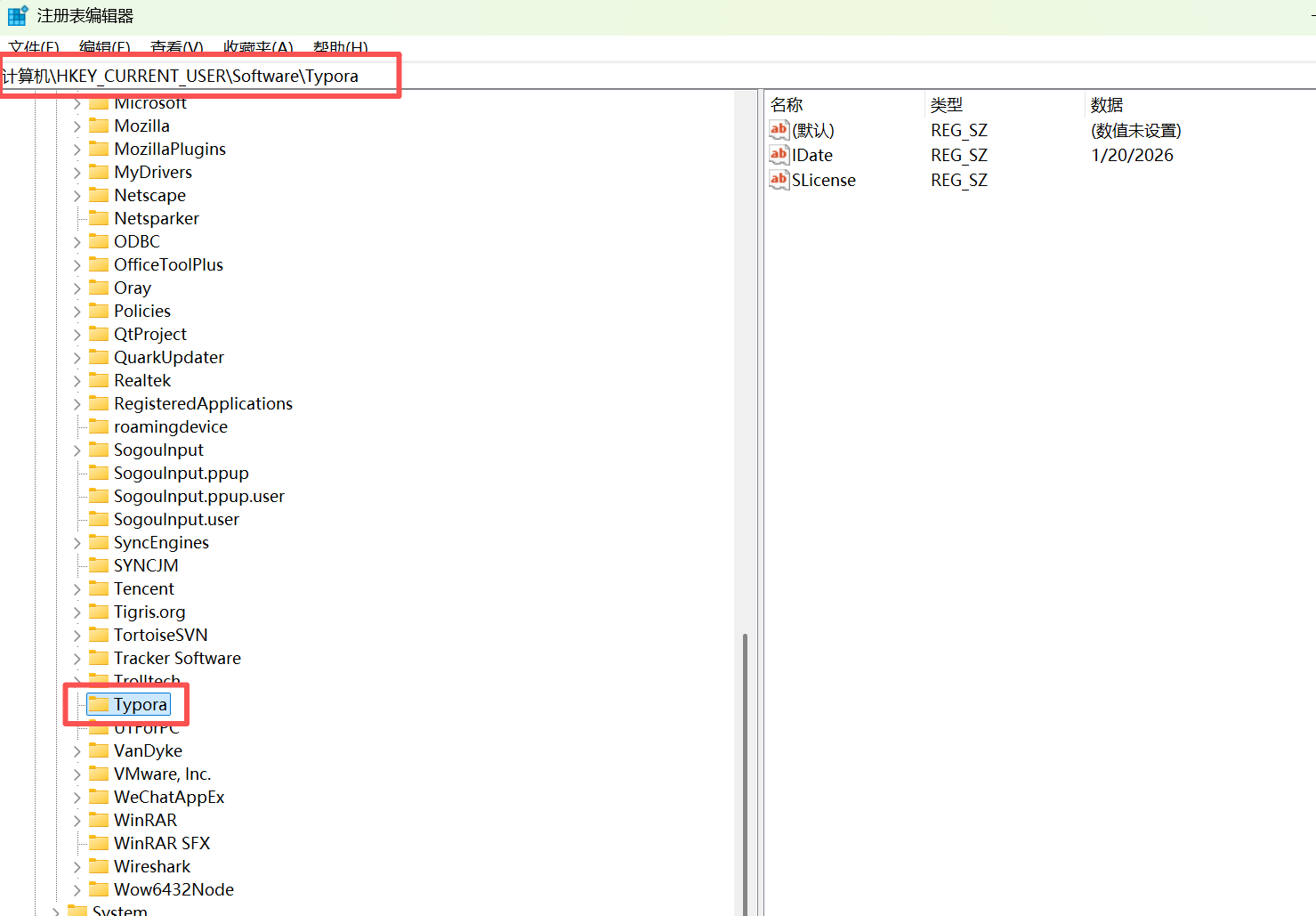Expand the WeChatAppEx key
1316x916 pixels.
(x=77, y=798)
